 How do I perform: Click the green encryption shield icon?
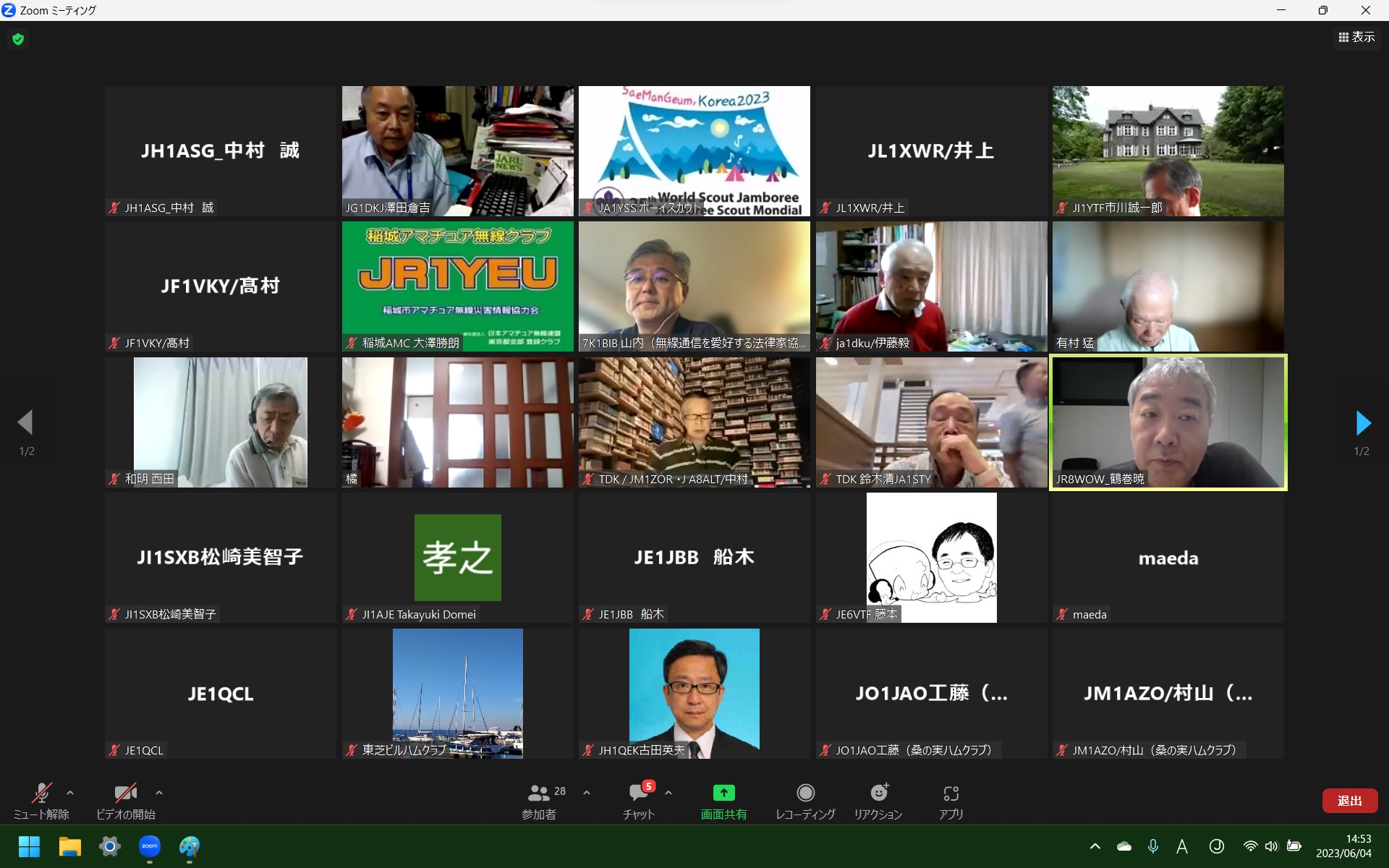(18, 39)
